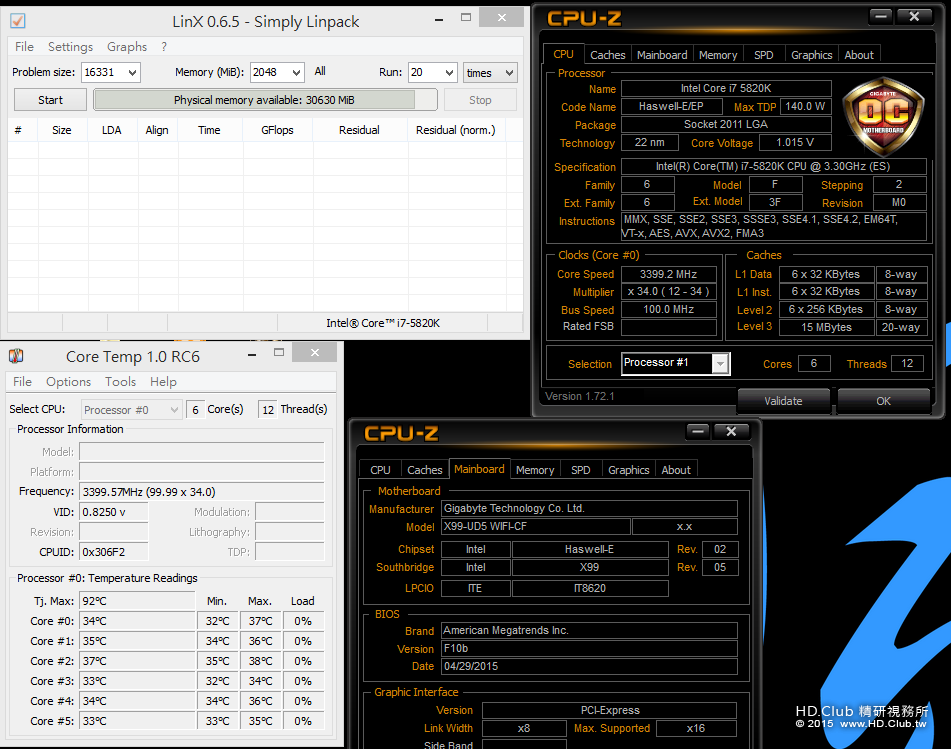Click the LinX checkmark app icon

coord(17,21)
